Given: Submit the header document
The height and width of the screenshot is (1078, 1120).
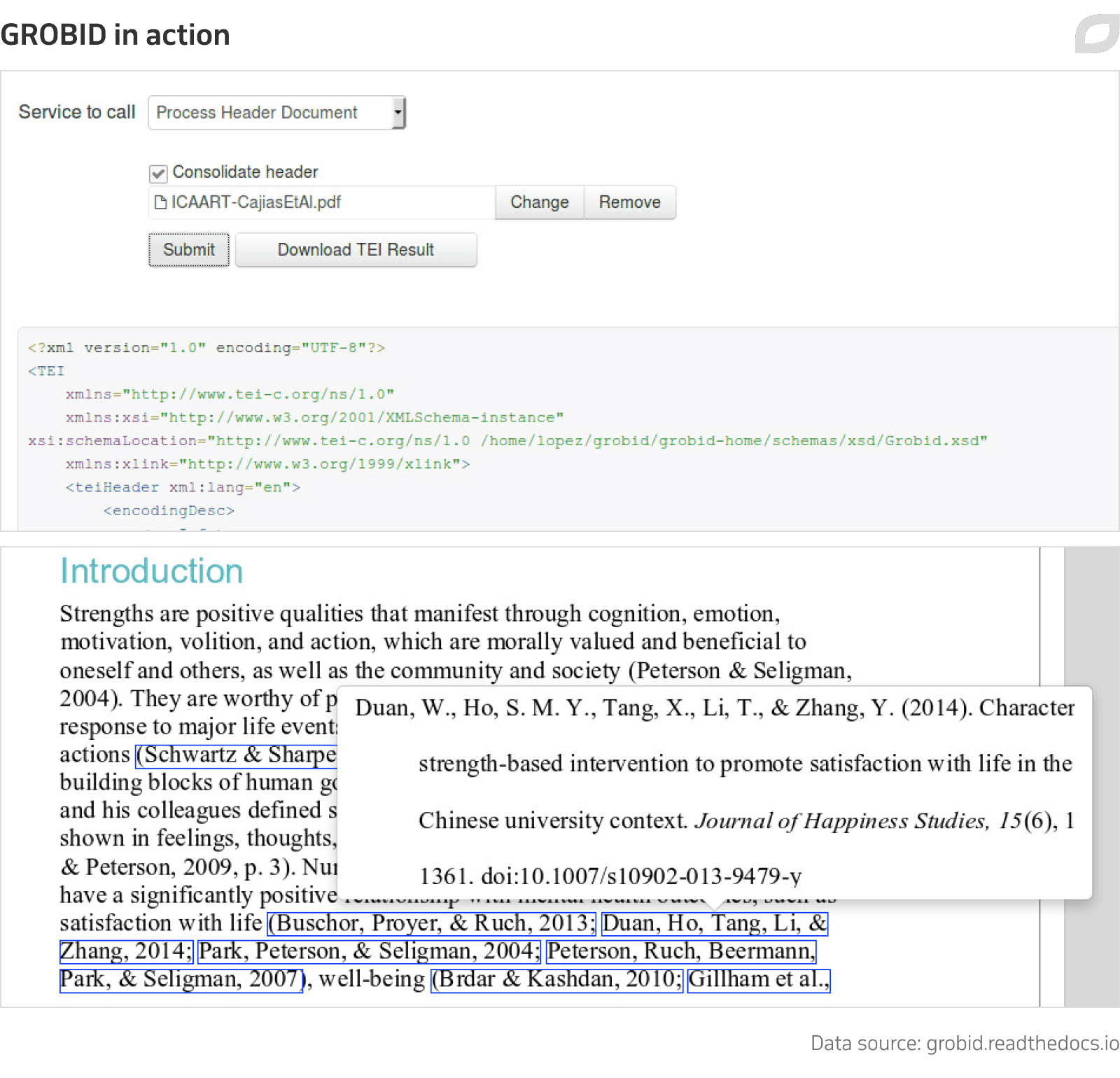Looking at the screenshot, I should click(x=189, y=250).
